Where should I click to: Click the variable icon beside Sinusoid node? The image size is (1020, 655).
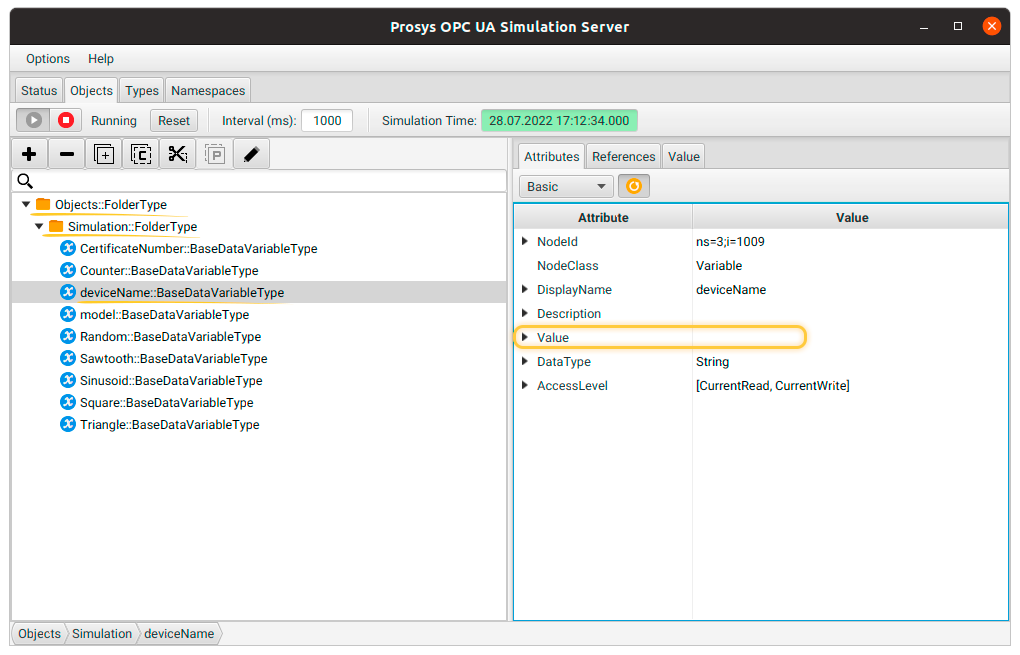click(68, 380)
